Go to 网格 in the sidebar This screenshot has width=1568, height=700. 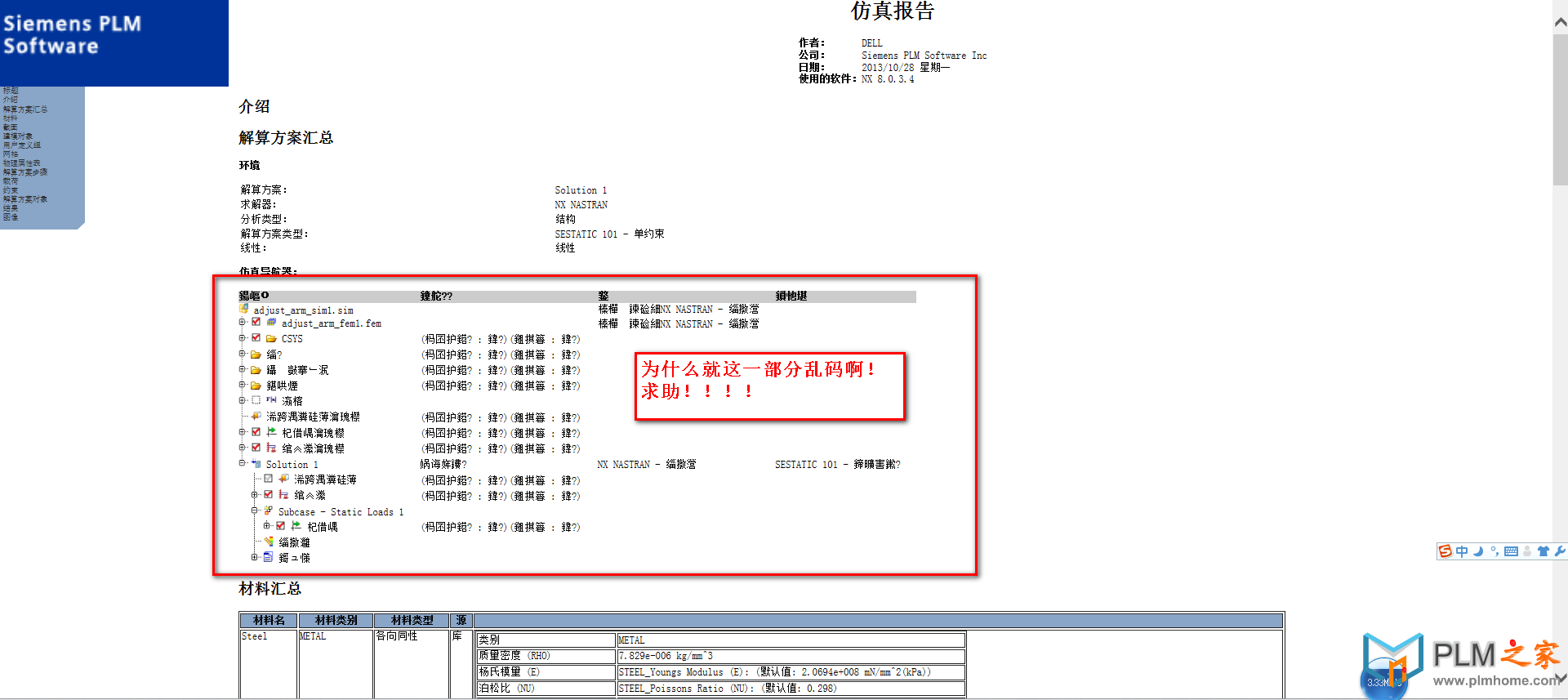point(10,154)
